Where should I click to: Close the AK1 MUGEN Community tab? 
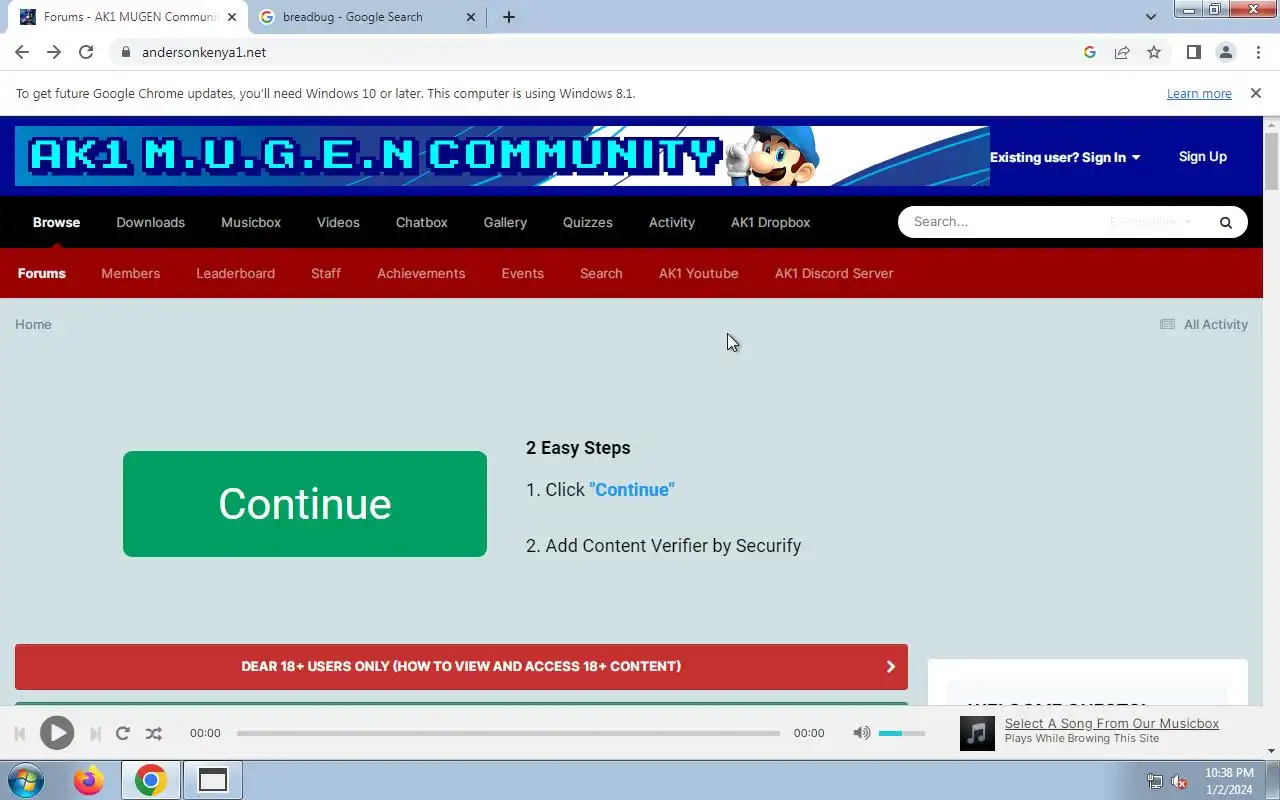[232, 17]
